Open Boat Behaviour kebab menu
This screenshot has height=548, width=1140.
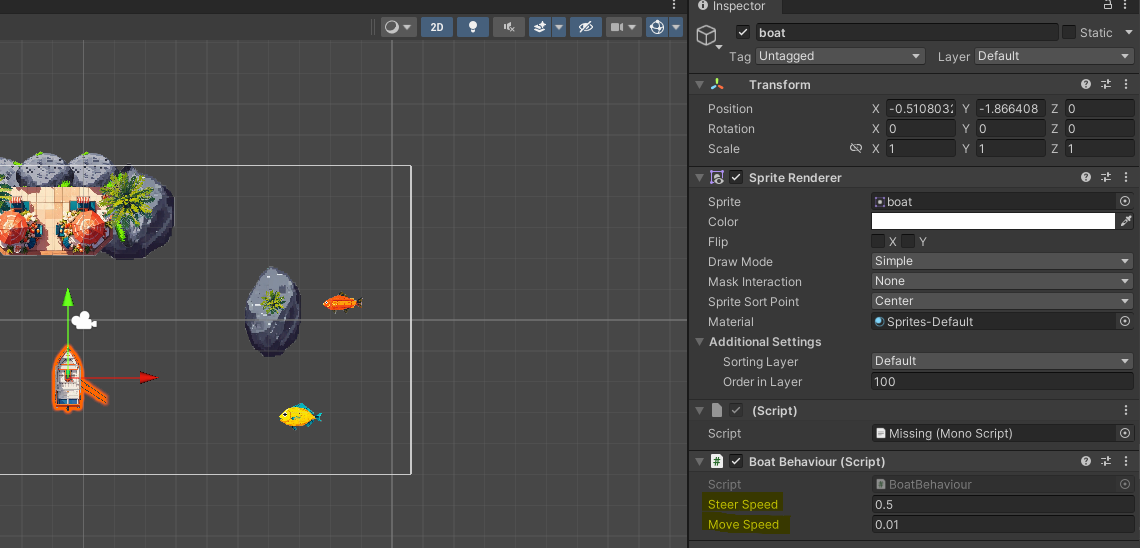click(1126, 462)
